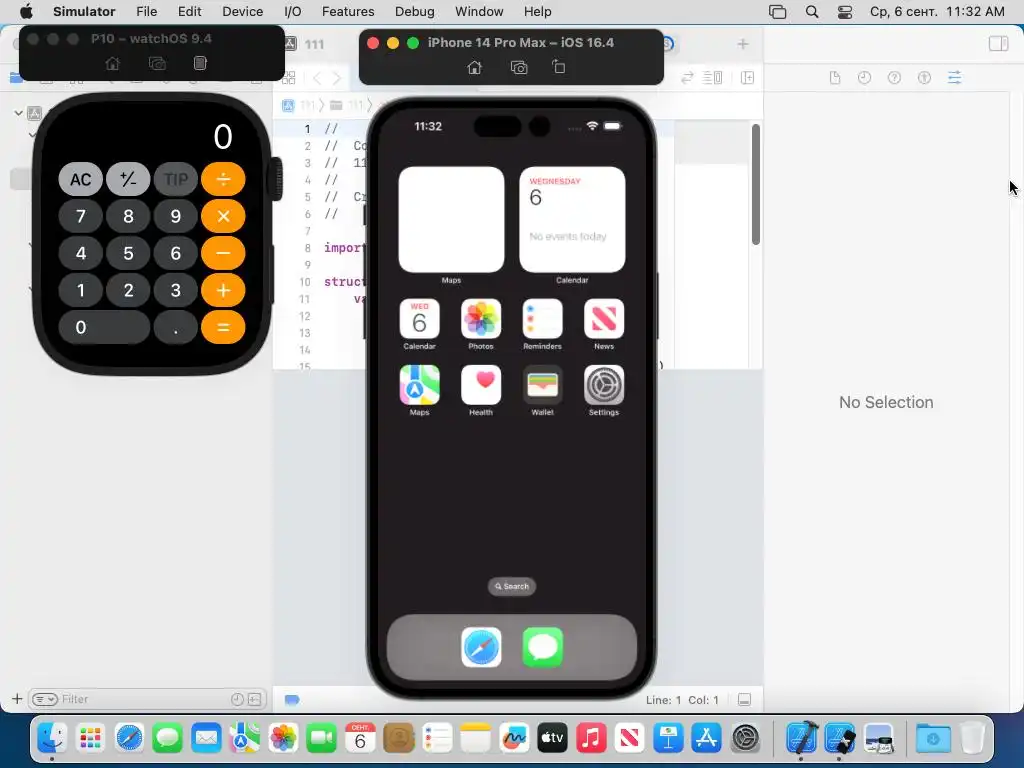Open Wallet app on iPhone home screen
Image resolution: width=1024 pixels, height=768 pixels.
pyautogui.click(x=542, y=385)
